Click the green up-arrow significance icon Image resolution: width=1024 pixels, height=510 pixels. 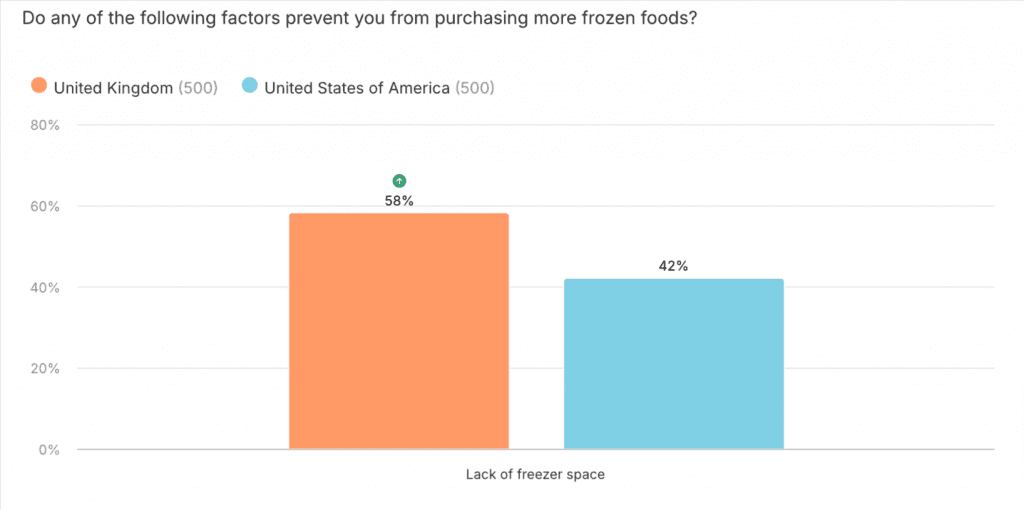pos(399,181)
